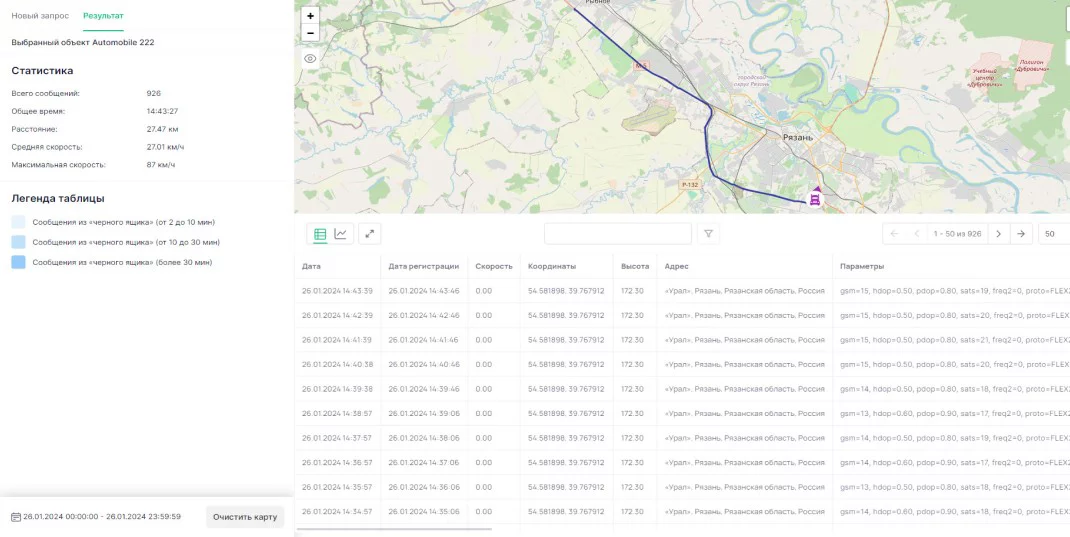Click the lightest blue legend swatch
This screenshot has height=537, width=1070.
(x=18, y=222)
